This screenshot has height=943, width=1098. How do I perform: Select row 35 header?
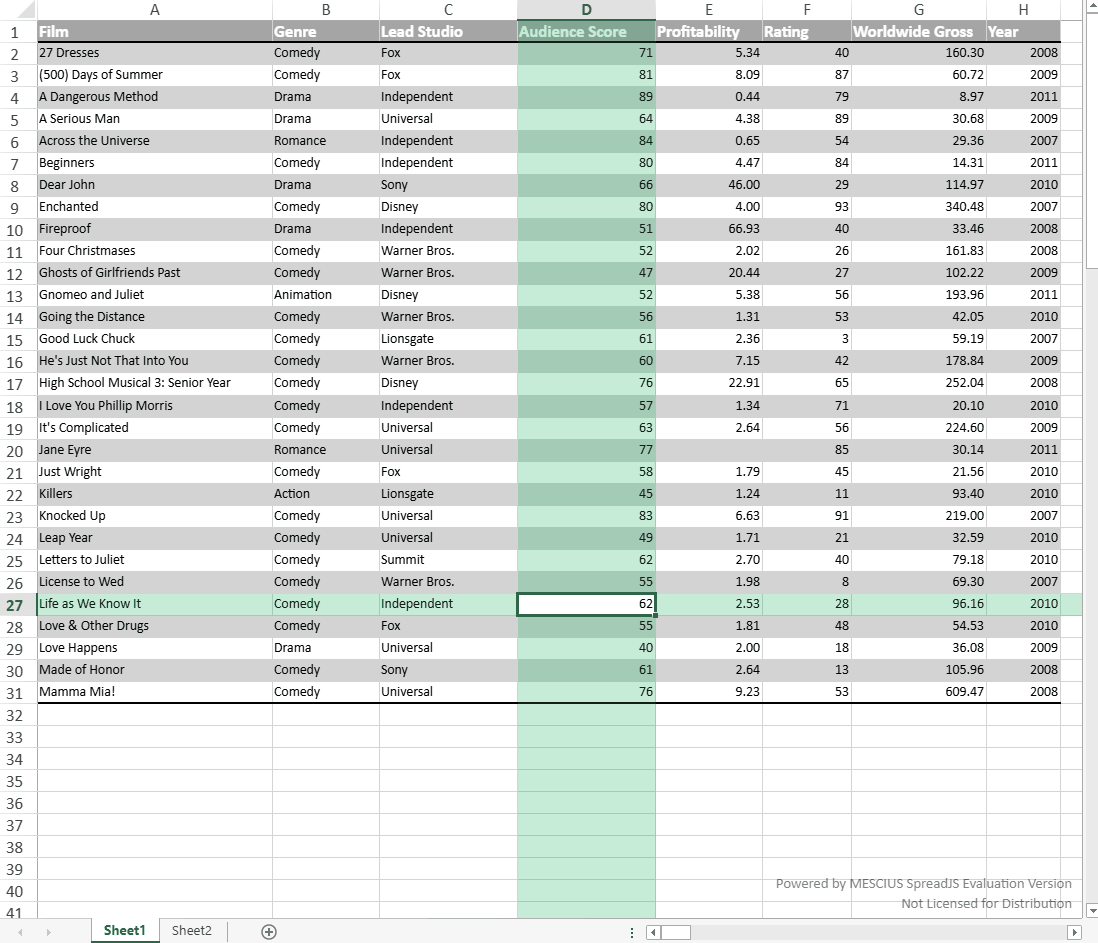point(18,781)
